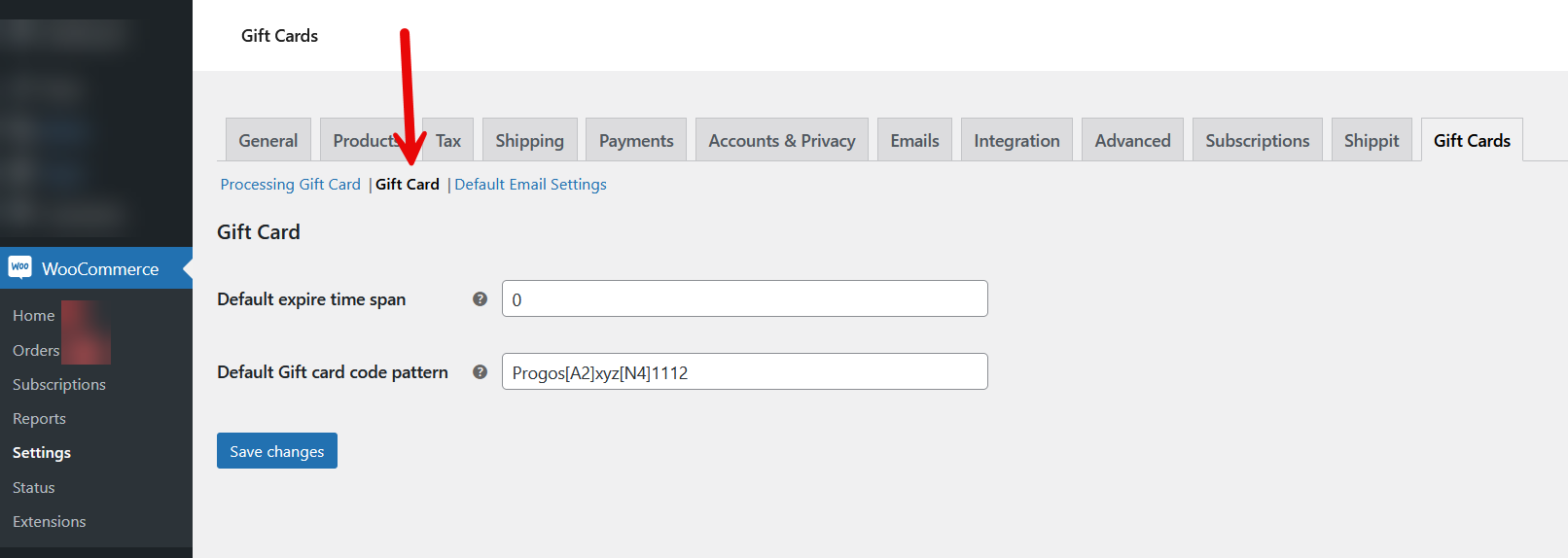Open the Tax settings tab
The height and width of the screenshot is (558, 1568).
pyautogui.click(x=448, y=140)
